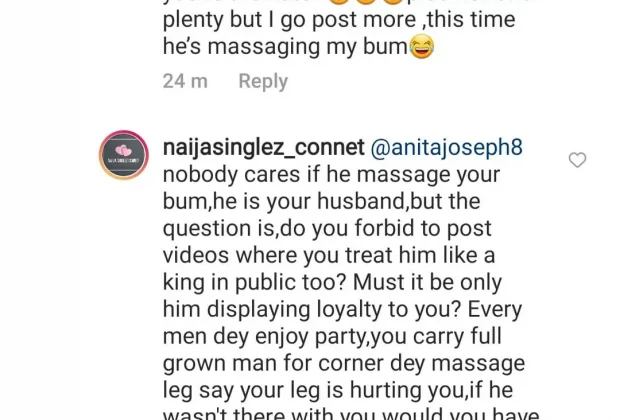The height and width of the screenshot is (420, 620).
Task: Reply to the comment posted 24 m ago
Action: point(263,81)
